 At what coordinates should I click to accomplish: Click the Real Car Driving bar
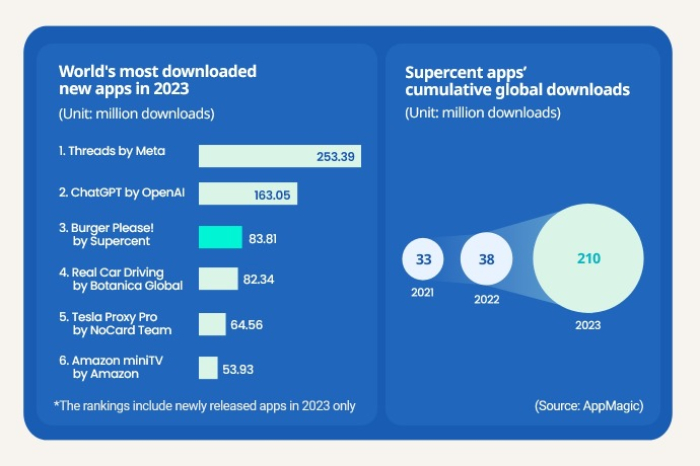pyautogui.click(x=218, y=279)
